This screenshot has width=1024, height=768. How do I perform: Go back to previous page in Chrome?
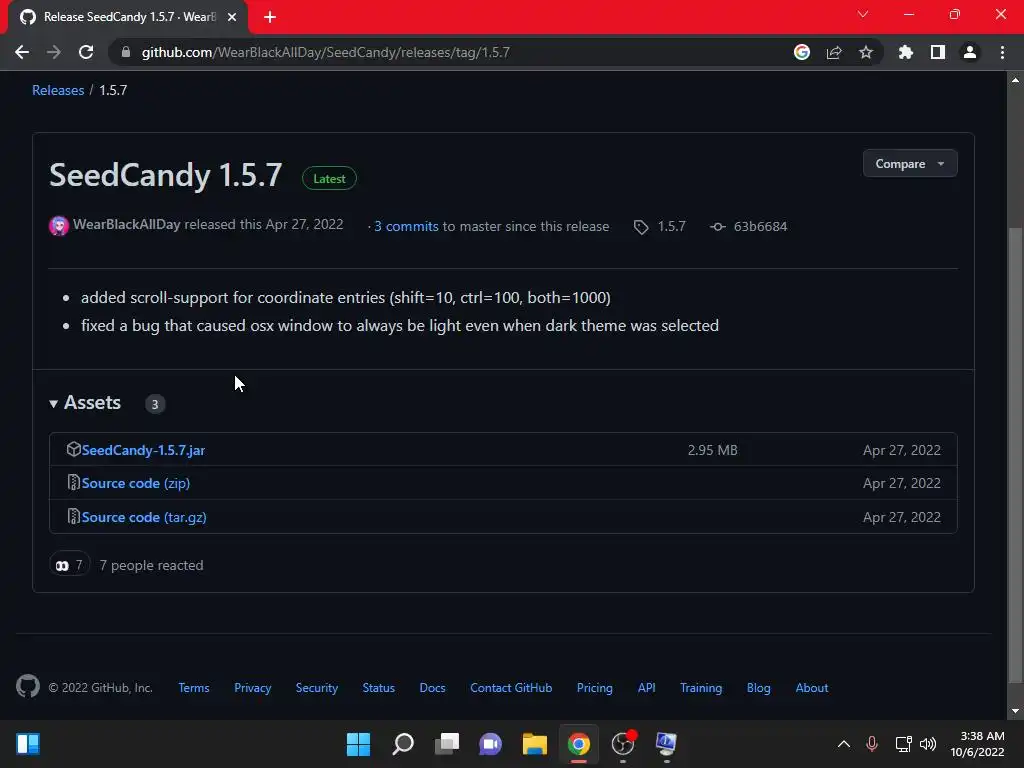click(x=22, y=52)
